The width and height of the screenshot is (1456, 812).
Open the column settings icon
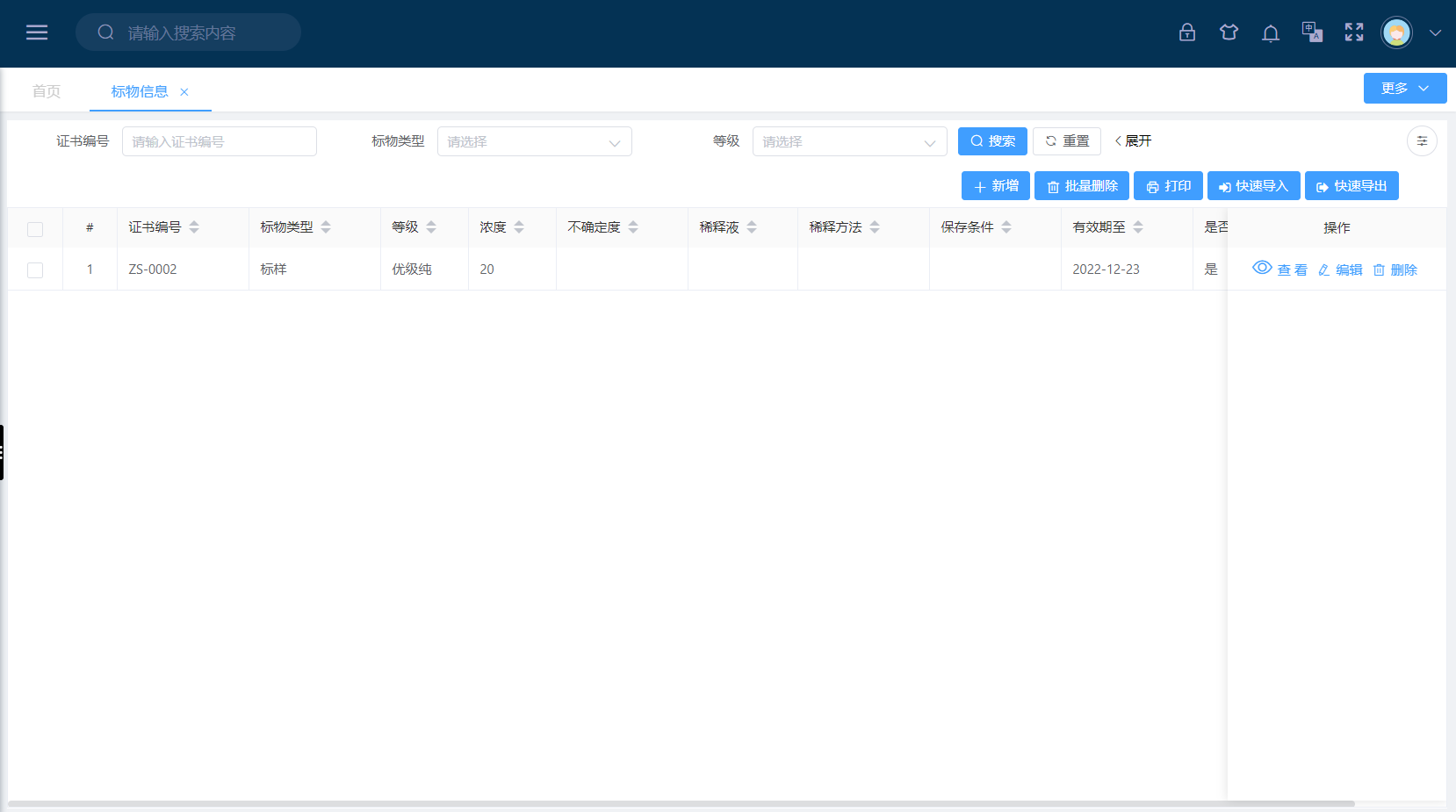click(1422, 141)
